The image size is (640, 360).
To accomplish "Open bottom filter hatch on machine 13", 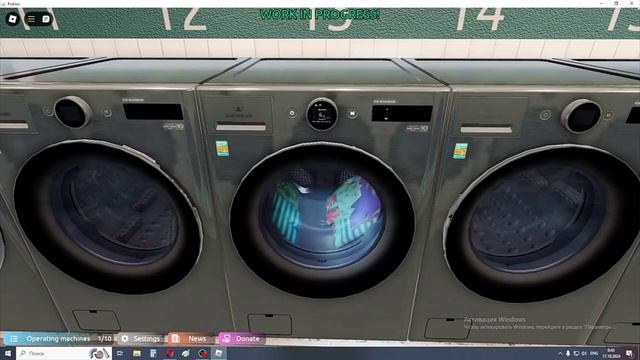I will [270, 324].
